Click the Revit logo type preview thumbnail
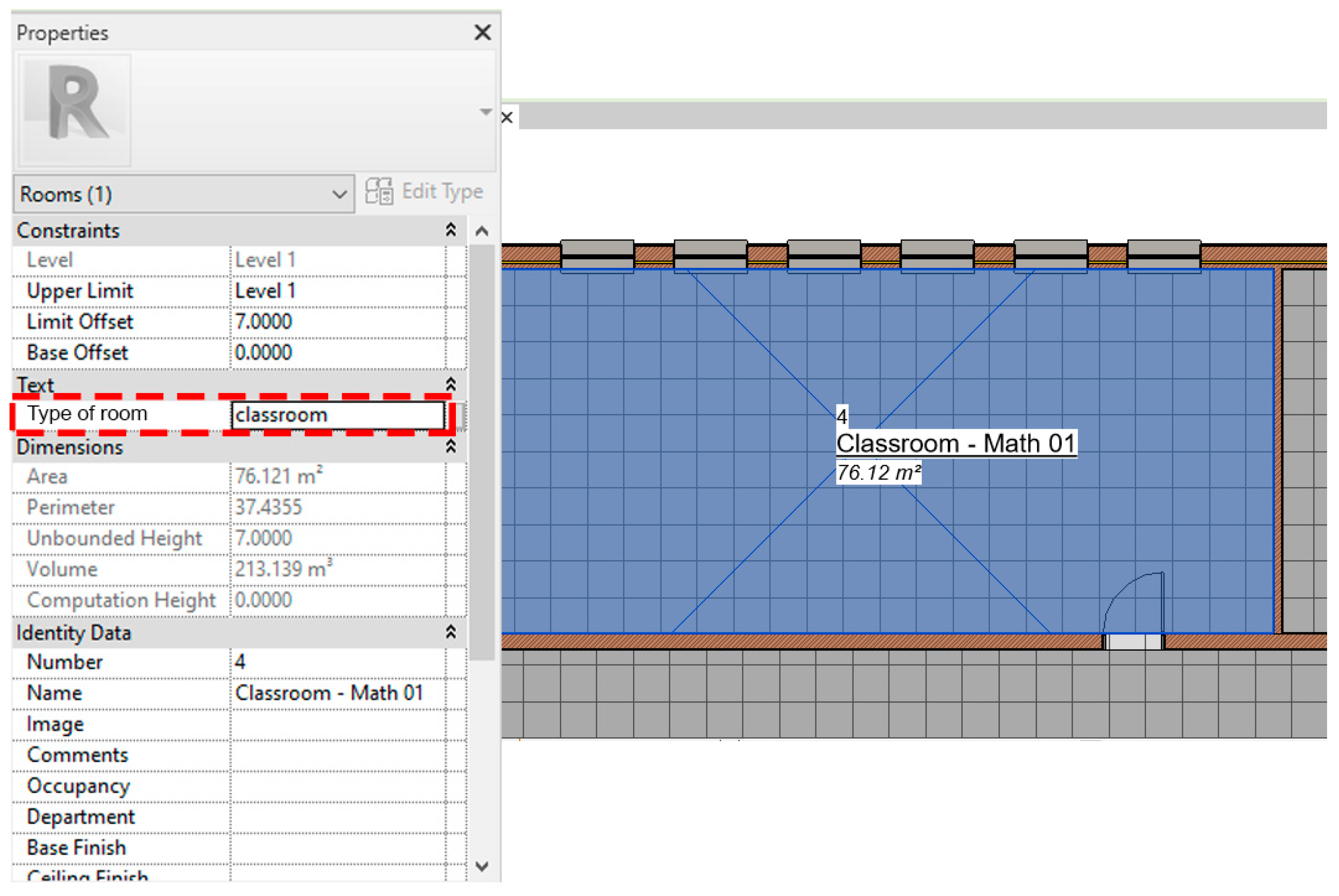Screen dimensions: 1339x896 (x=75, y=110)
